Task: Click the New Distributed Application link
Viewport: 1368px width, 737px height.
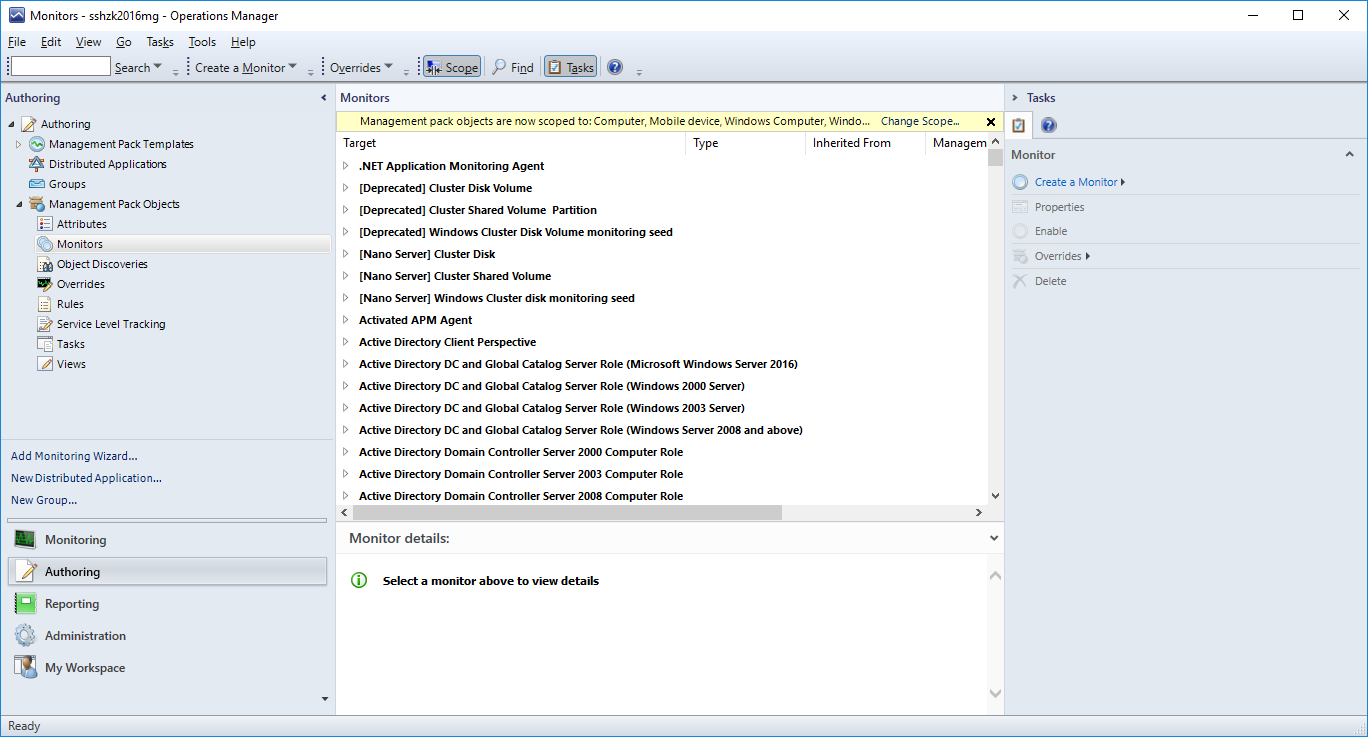Action: click(86, 478)
